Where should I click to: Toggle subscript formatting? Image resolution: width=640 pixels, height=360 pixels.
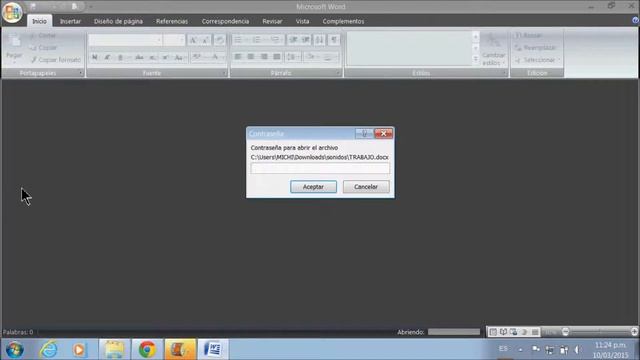point(153,58)
